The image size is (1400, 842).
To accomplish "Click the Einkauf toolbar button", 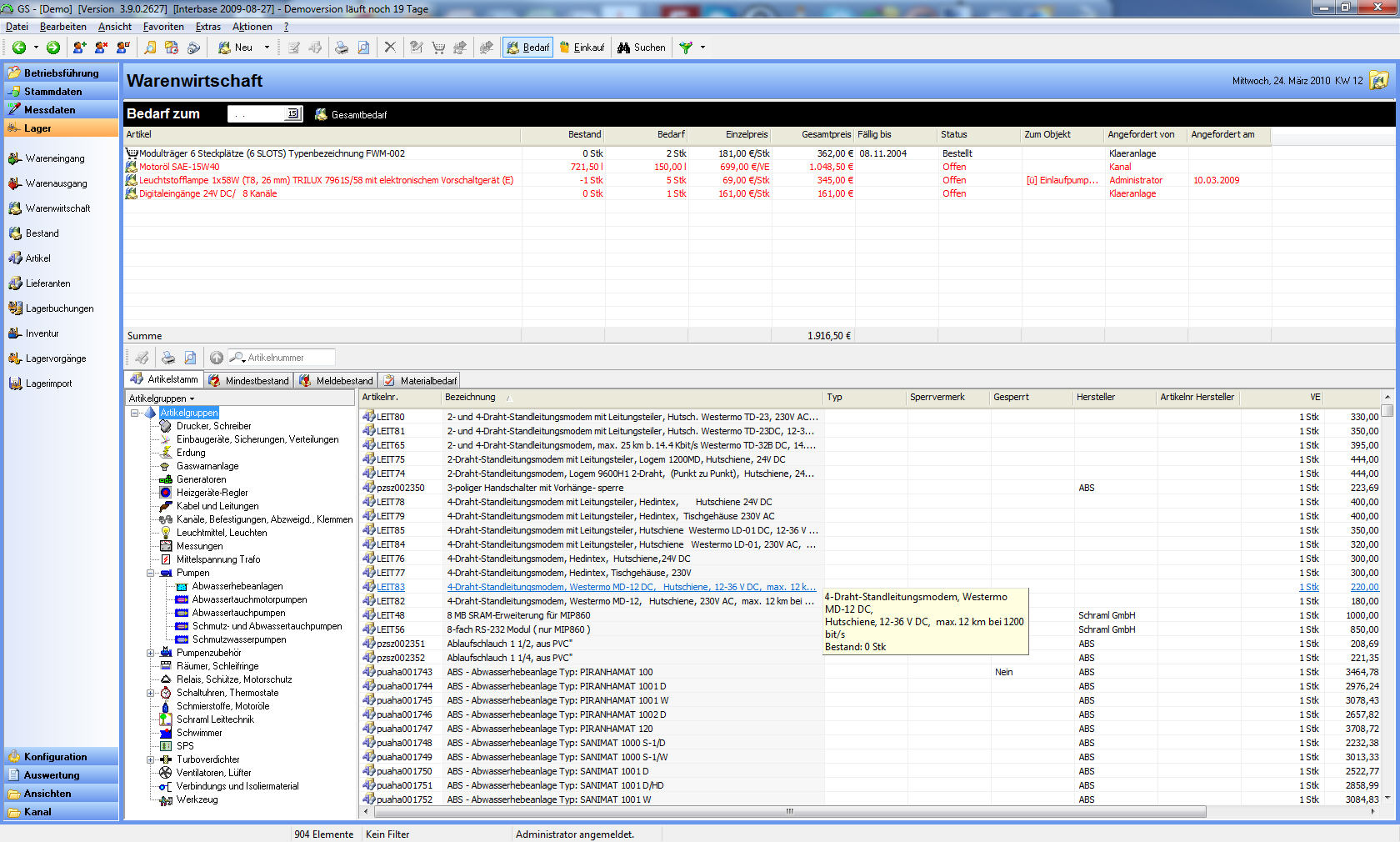I will pyautogui.click(x=582, y=48).
